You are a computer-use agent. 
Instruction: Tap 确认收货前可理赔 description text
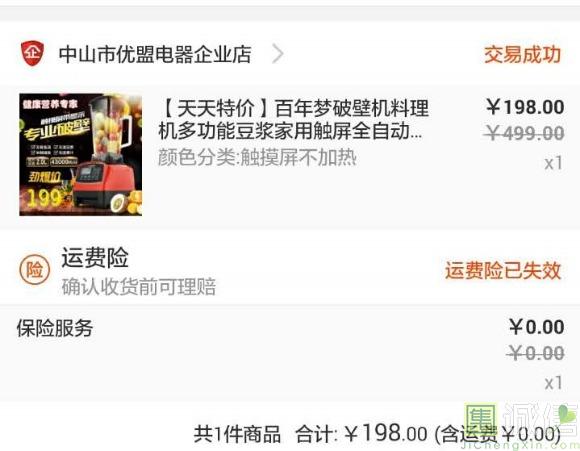139,287
